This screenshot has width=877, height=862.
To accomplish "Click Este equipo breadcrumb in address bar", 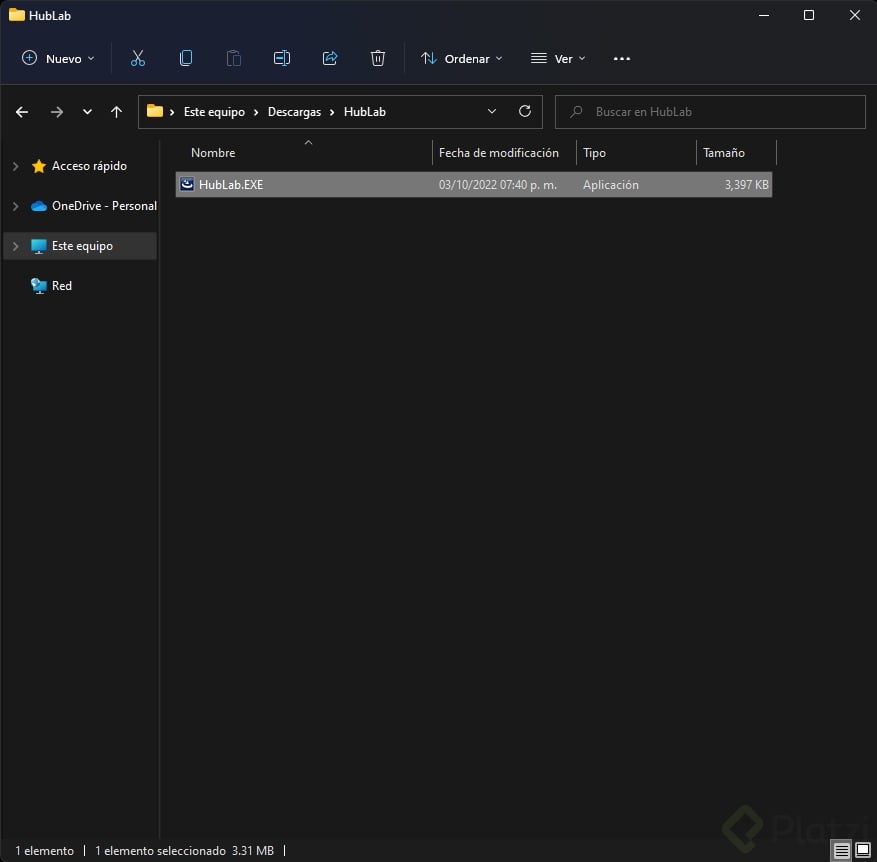I will point(214,112).
